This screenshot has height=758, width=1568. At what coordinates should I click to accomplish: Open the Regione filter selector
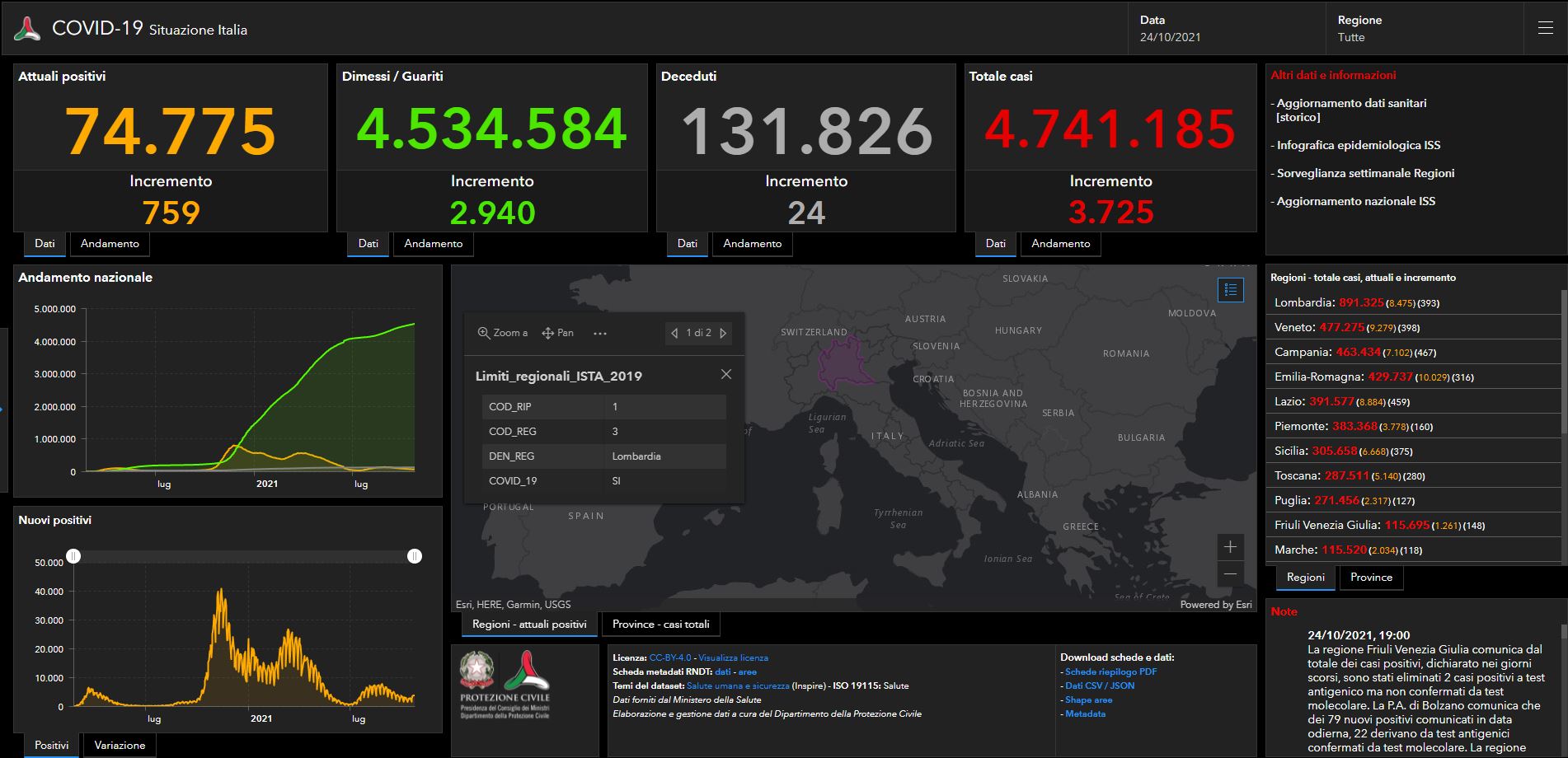point(1426,29)
